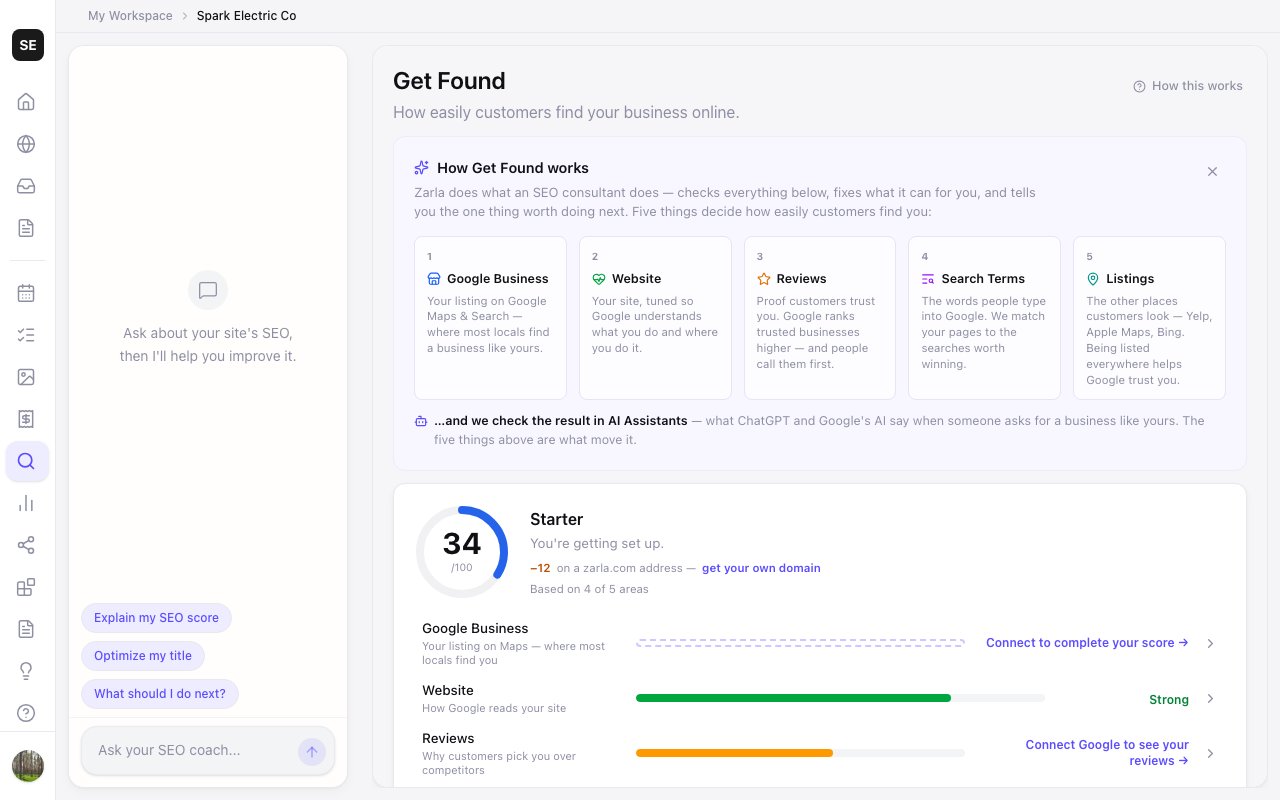Click the chat bubble icon in the coach panel

tap(208, 290)
